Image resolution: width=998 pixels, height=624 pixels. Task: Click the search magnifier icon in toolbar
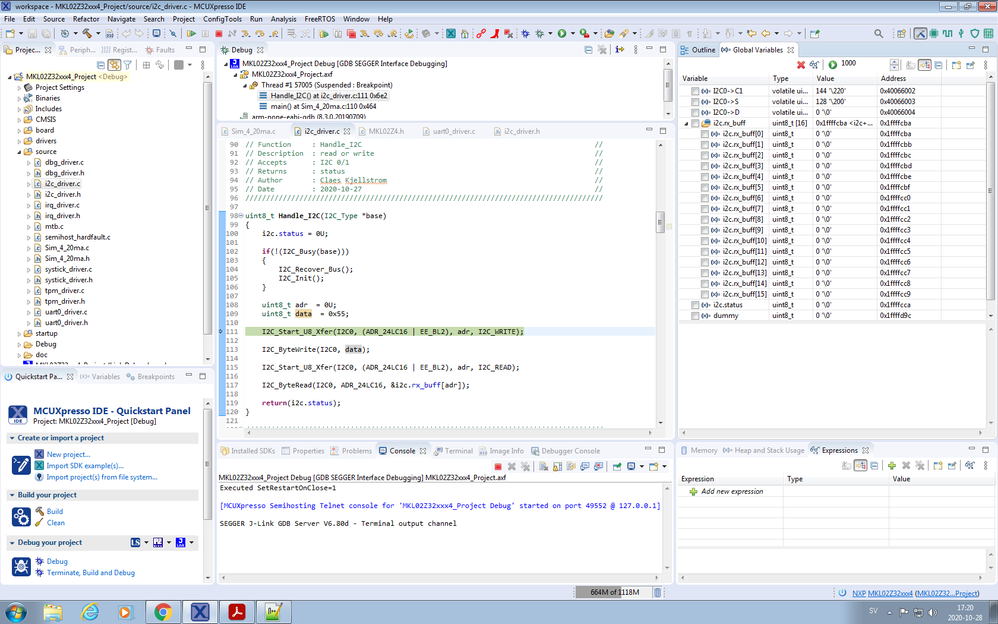pos(878,33)
